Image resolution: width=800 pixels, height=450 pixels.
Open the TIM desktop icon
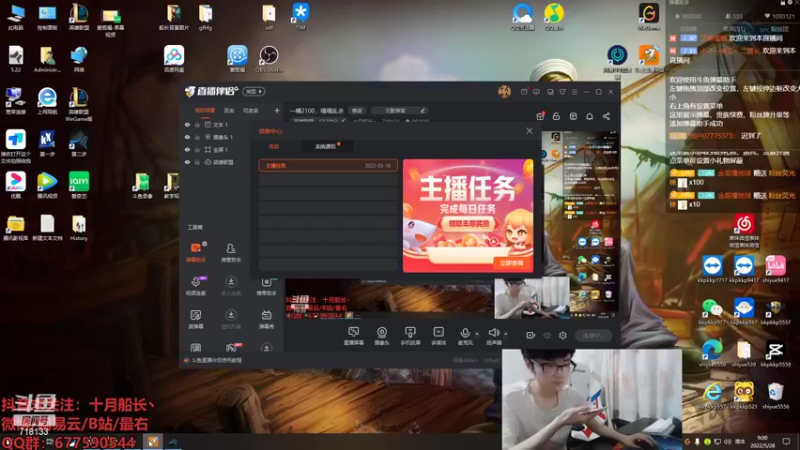point(301,16)
